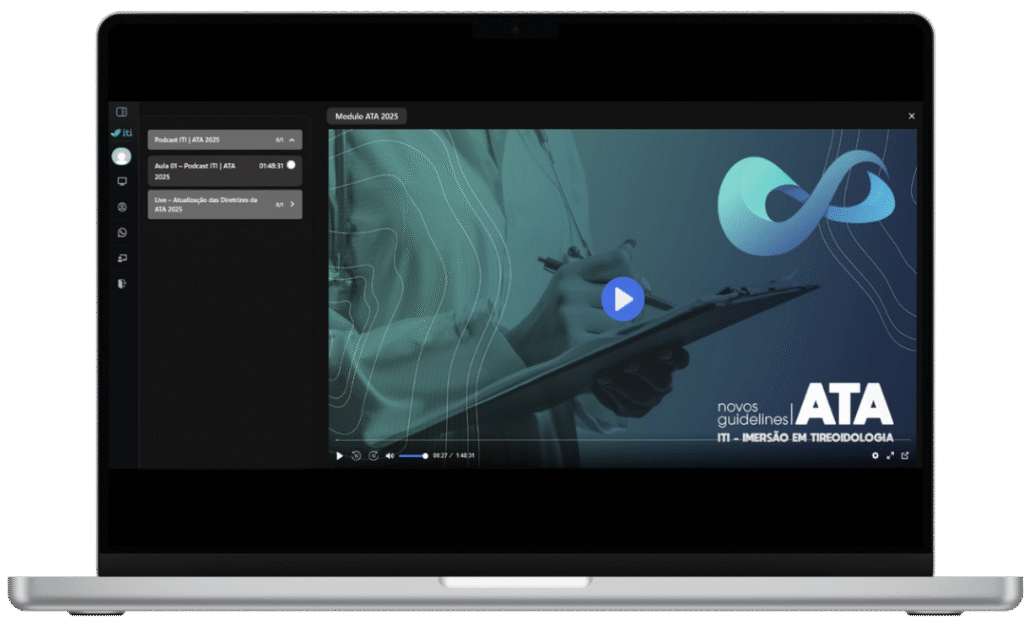This screenshot has height=625, width=1024.
Task: Rewind video with the skip-back button
Action: tap(356, 456)
